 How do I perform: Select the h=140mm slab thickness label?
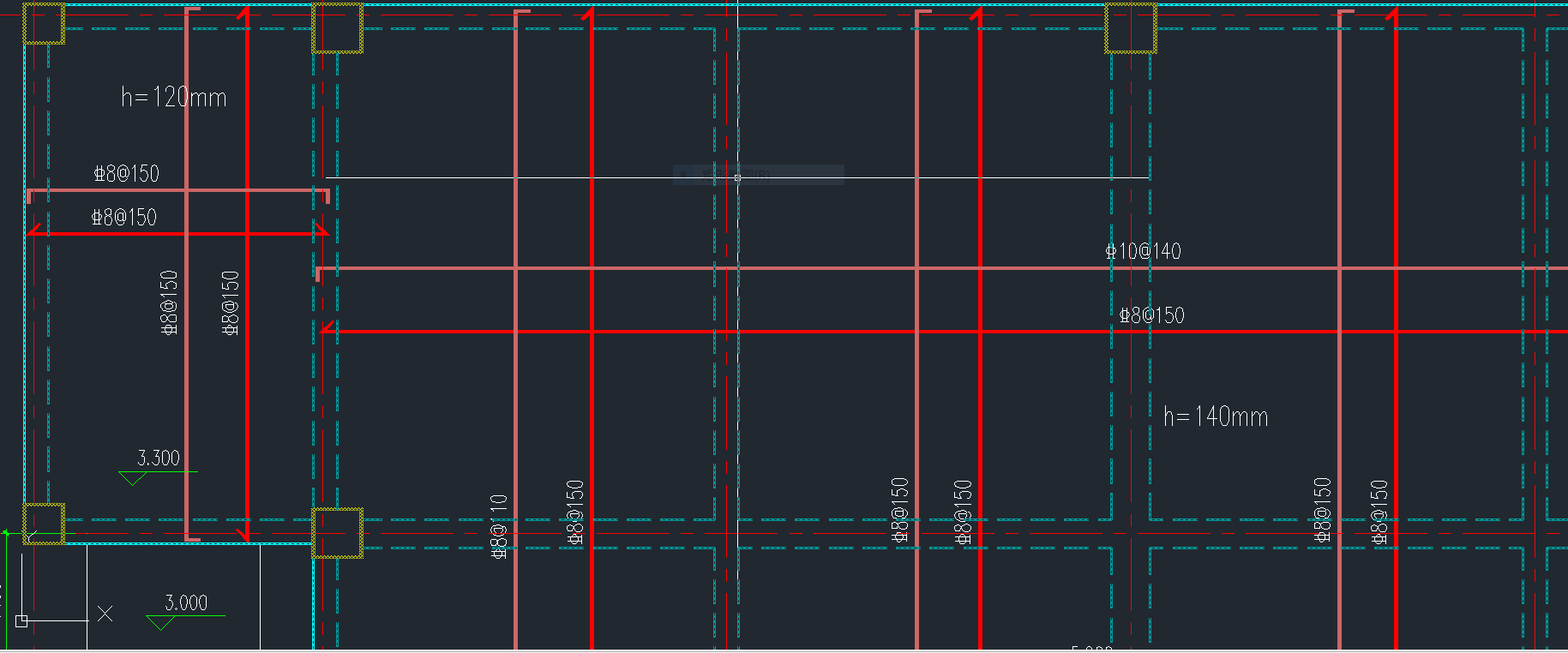pos(1216,416)
